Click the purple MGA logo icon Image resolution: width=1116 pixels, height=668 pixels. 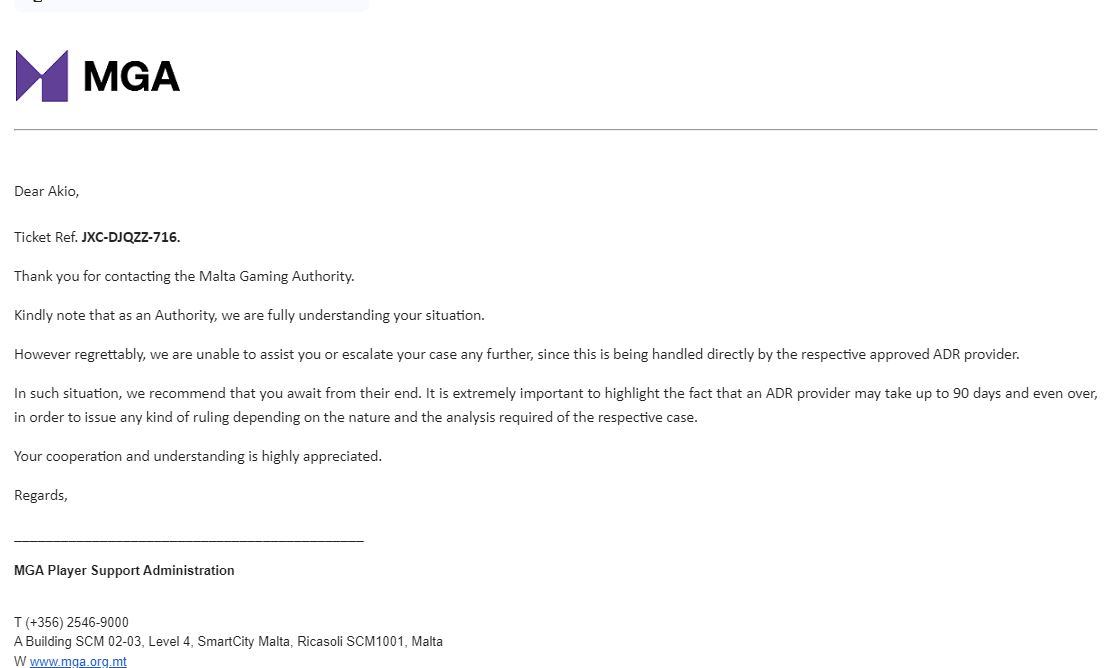tap(42, 76)
